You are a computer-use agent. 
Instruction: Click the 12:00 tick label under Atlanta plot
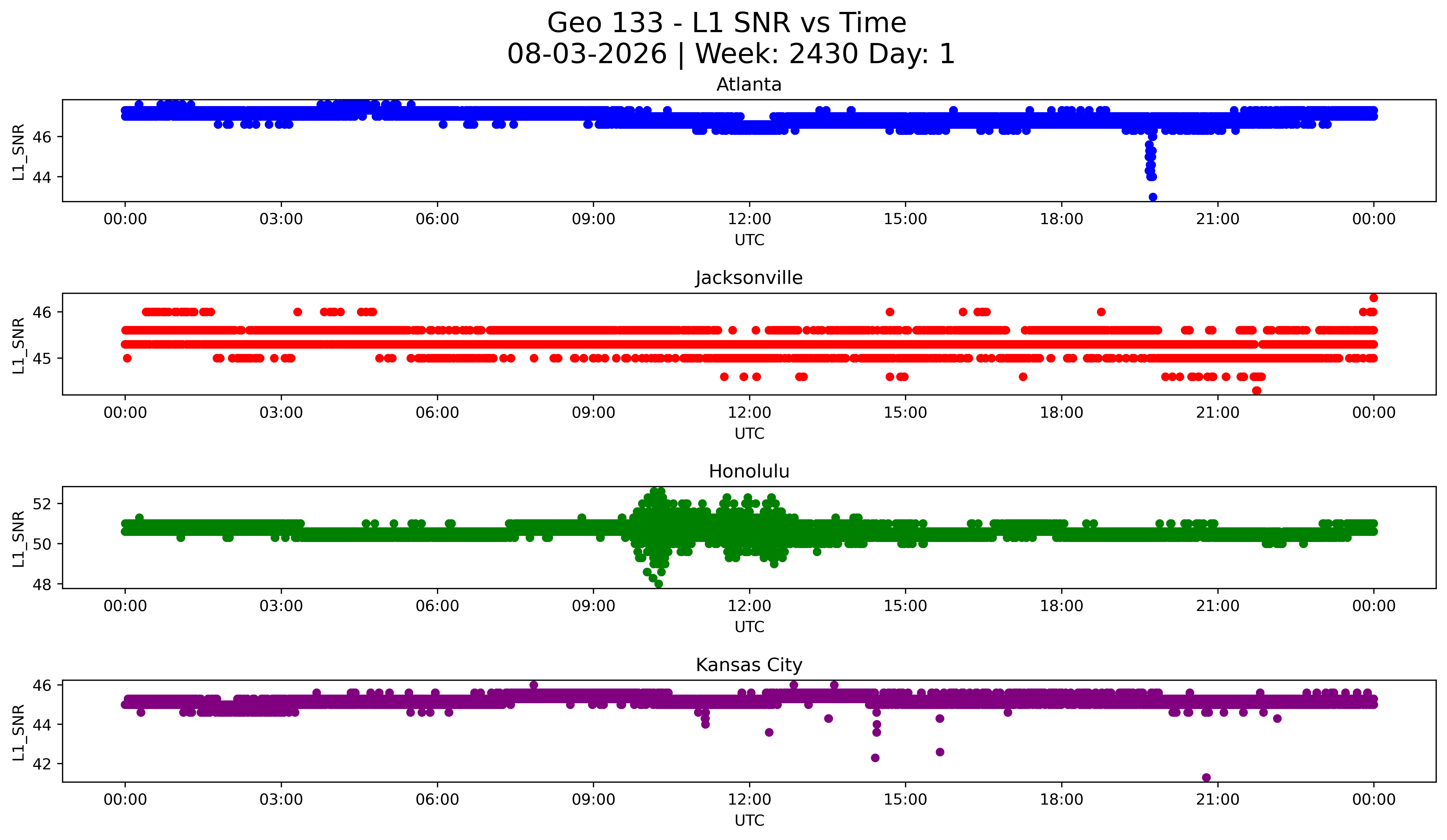(x=749, y=219)
